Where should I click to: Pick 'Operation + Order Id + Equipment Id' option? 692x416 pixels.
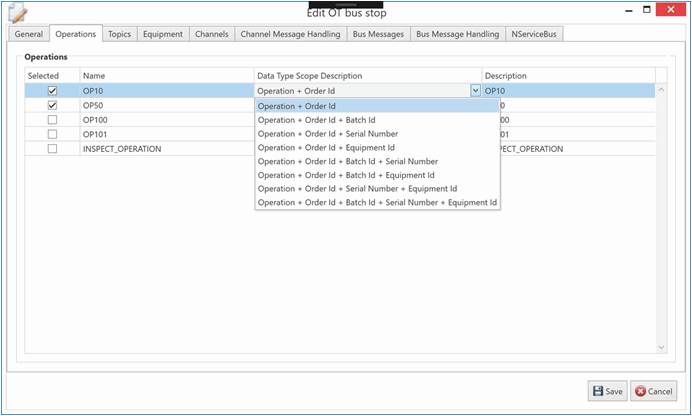click(x=325, y=148)
